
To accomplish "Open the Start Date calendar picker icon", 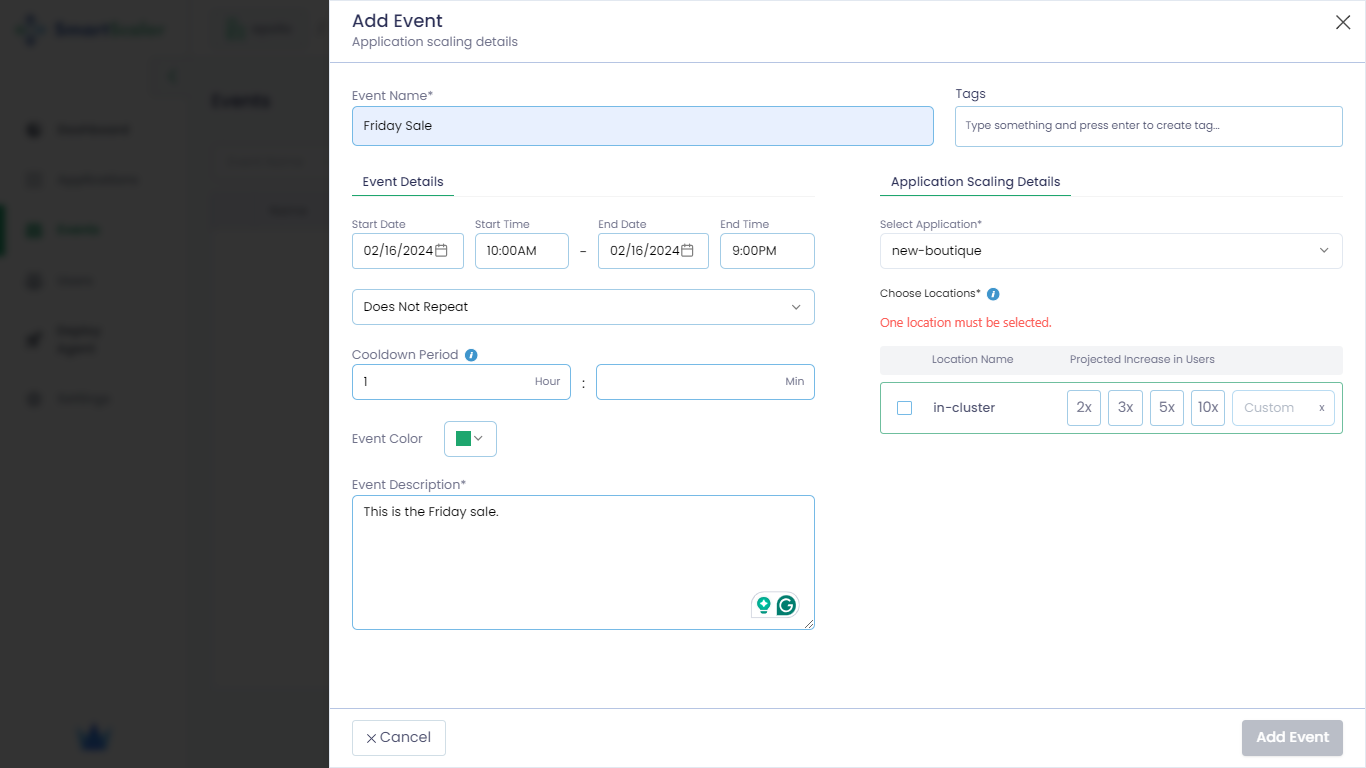I will (441, 250).
